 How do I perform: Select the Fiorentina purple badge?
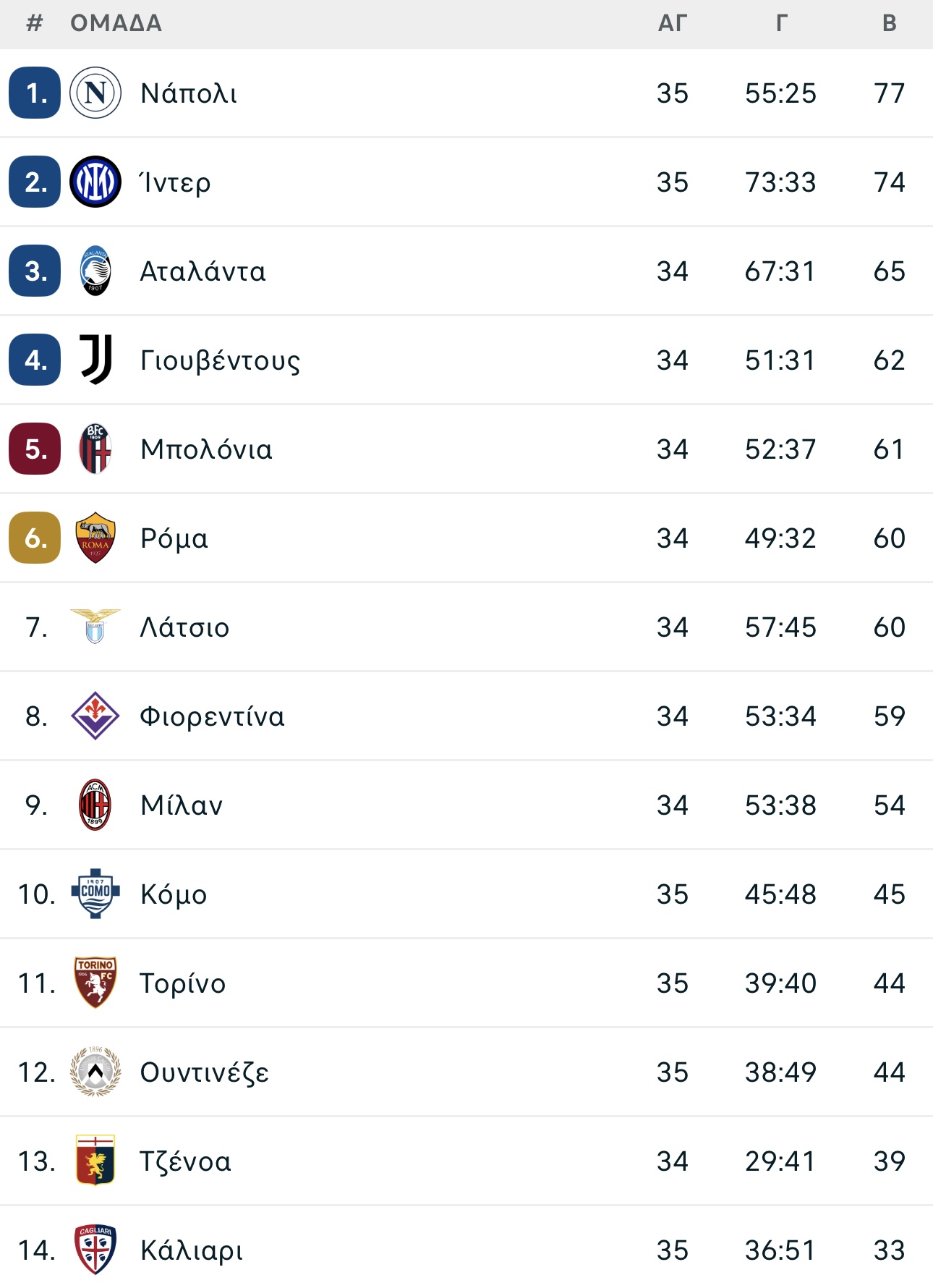pos(95,716)
